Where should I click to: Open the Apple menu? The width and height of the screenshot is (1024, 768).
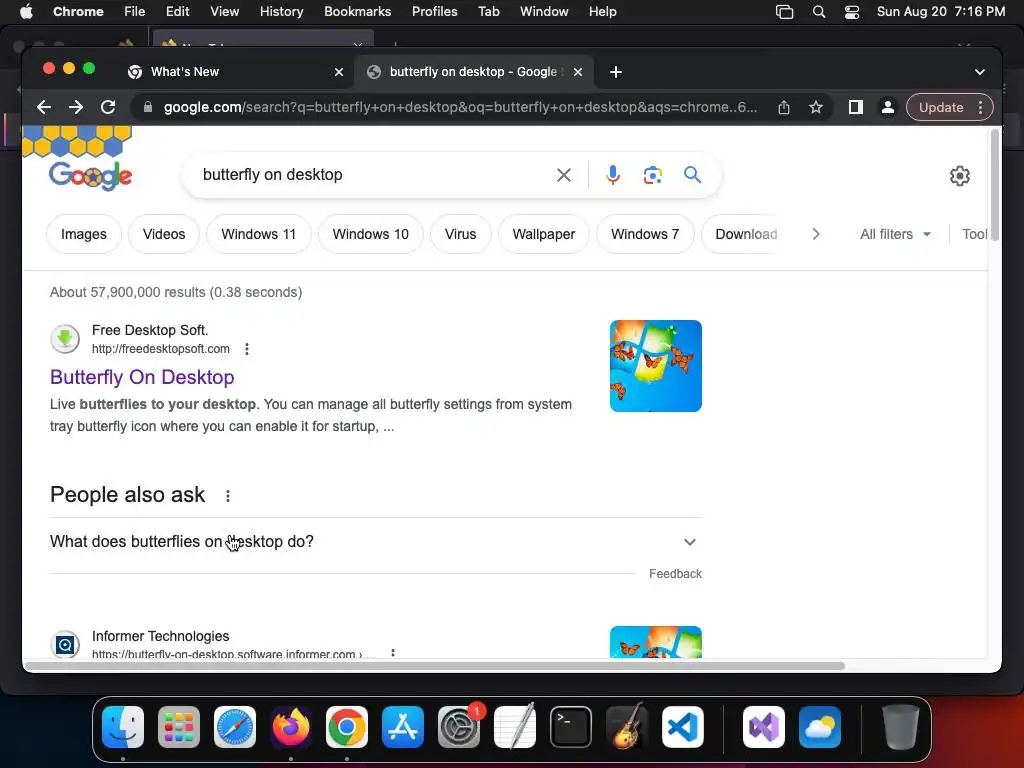point(26,12)
